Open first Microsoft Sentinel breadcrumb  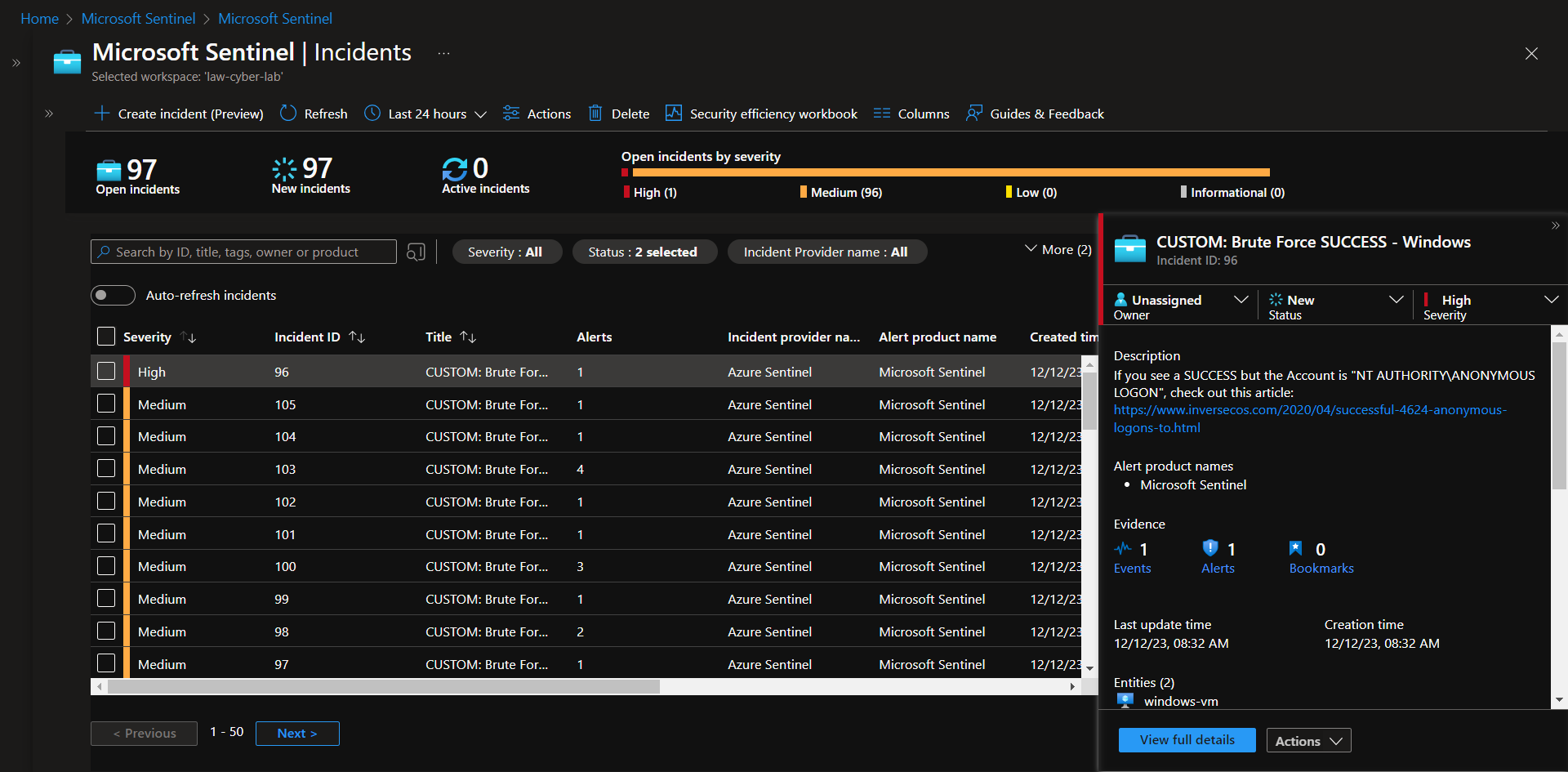pyautogui.click(x=138, y=18)
